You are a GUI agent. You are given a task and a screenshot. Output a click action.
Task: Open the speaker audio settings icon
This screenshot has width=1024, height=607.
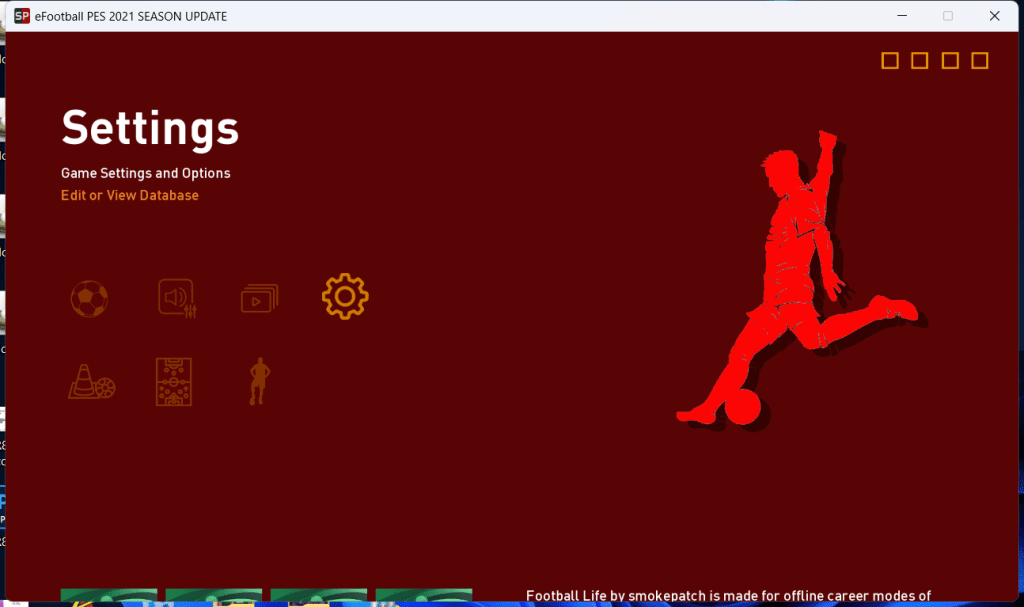click(177, 298)
